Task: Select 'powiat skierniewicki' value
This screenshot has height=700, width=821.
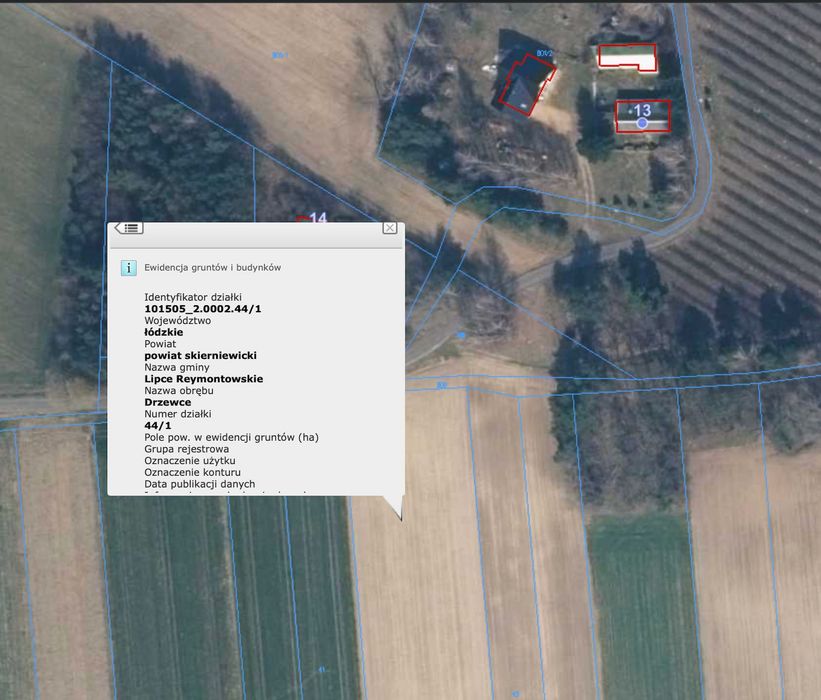Action: click(201, 355)
